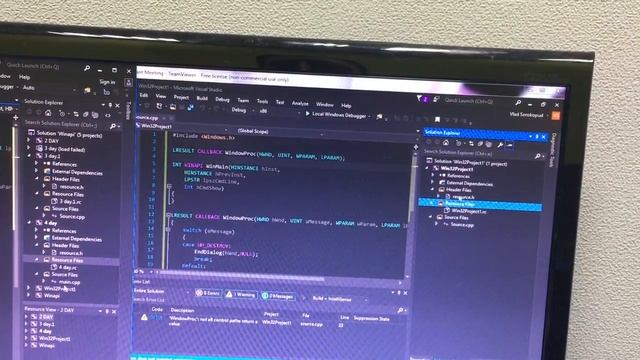Expand Win32Project1 project in left Solution Explorer

29,288
